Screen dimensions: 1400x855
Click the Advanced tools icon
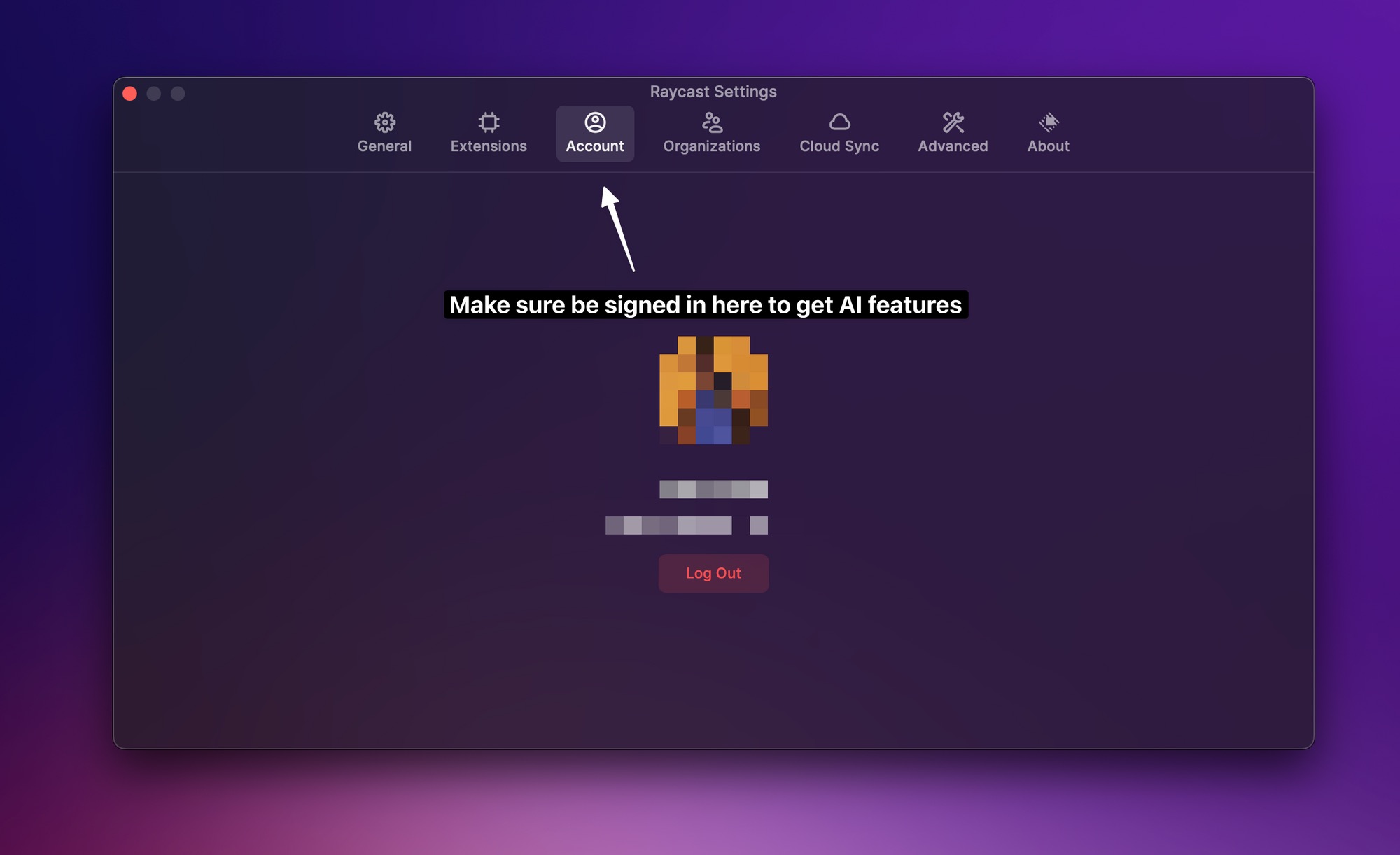953,122
